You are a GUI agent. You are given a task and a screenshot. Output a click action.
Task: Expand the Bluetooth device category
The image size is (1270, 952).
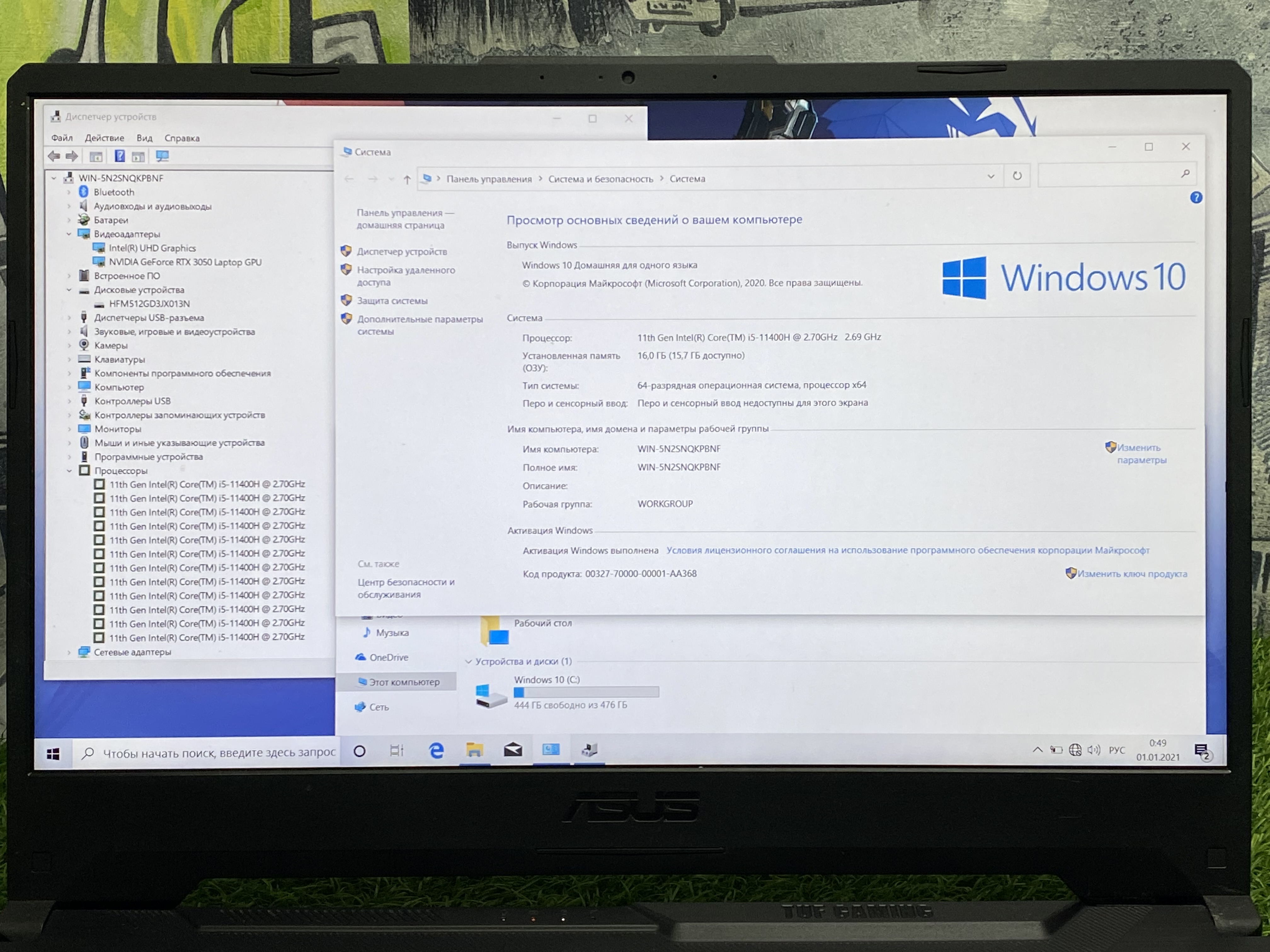(69, 192)
